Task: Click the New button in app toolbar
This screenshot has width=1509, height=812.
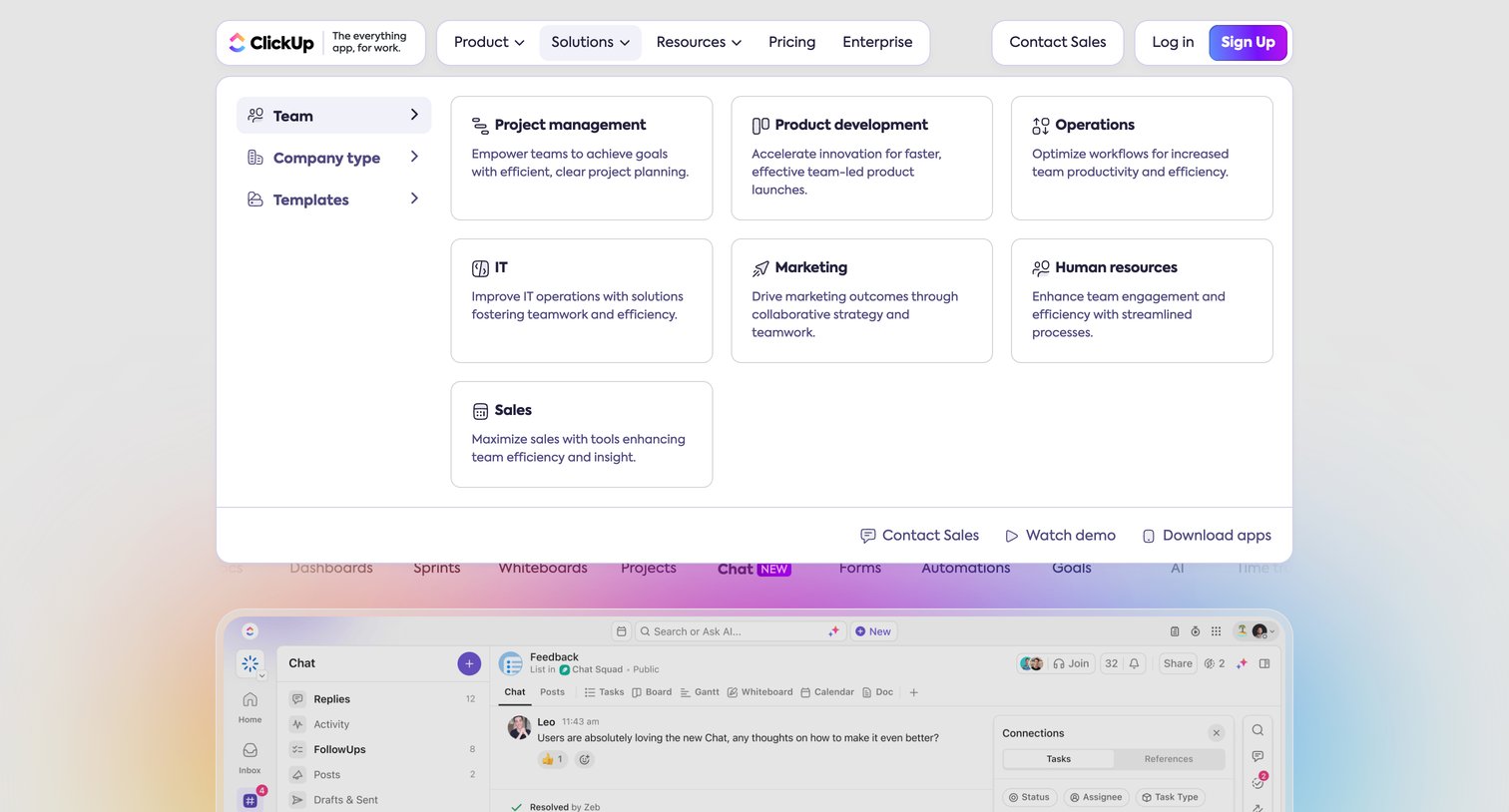Action: 873,631
